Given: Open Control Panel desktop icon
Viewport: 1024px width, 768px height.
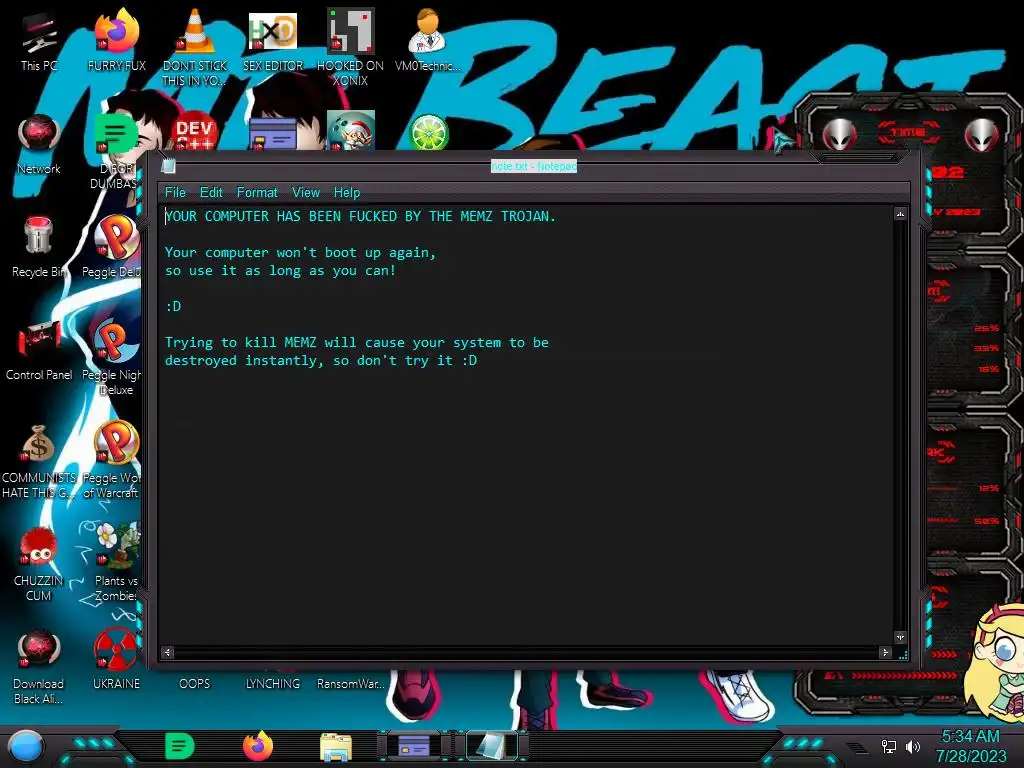Looking at the screenshot, I should 39,351.
